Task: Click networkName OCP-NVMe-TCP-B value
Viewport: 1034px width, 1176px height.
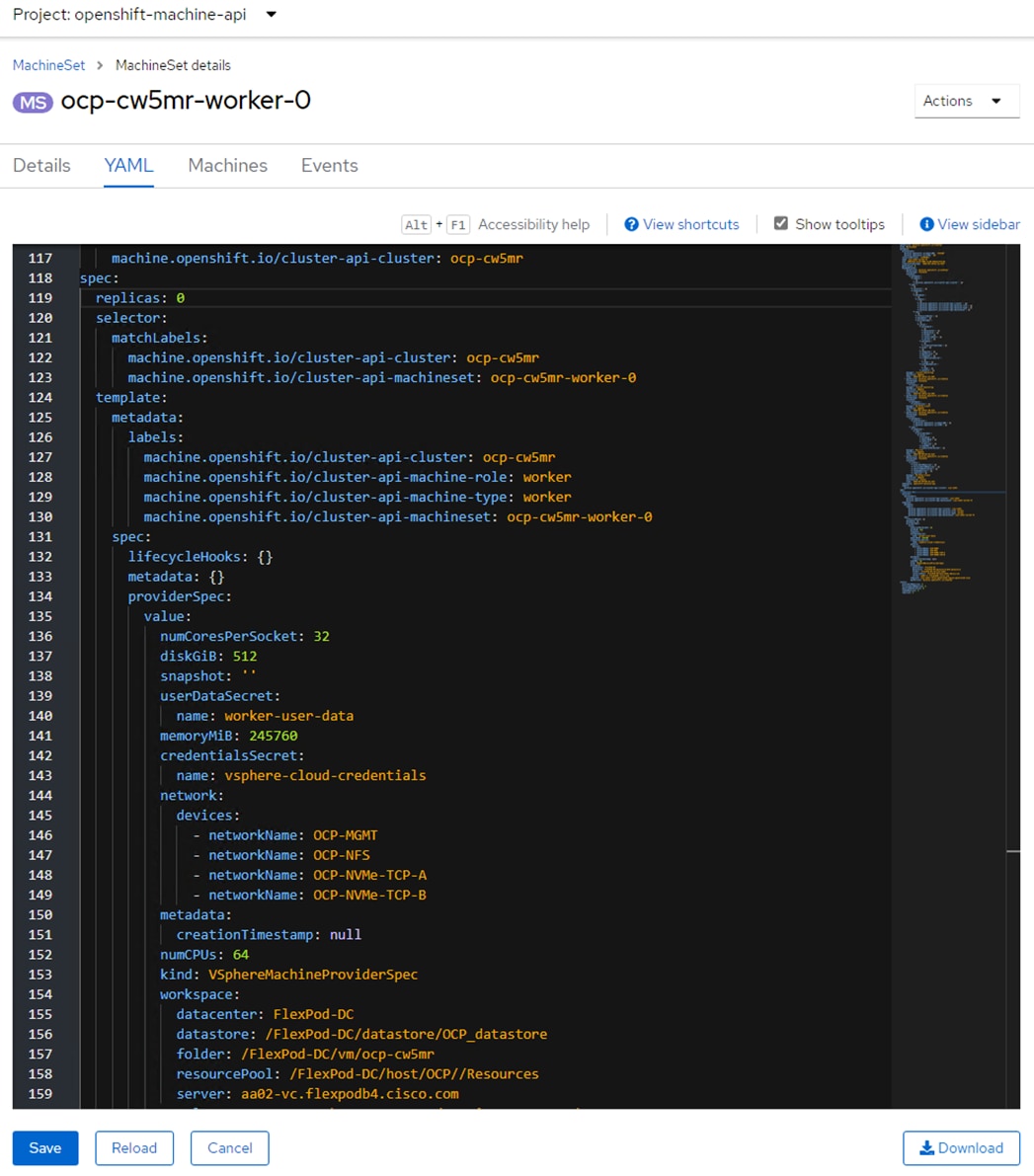Action: pos(370,895)
